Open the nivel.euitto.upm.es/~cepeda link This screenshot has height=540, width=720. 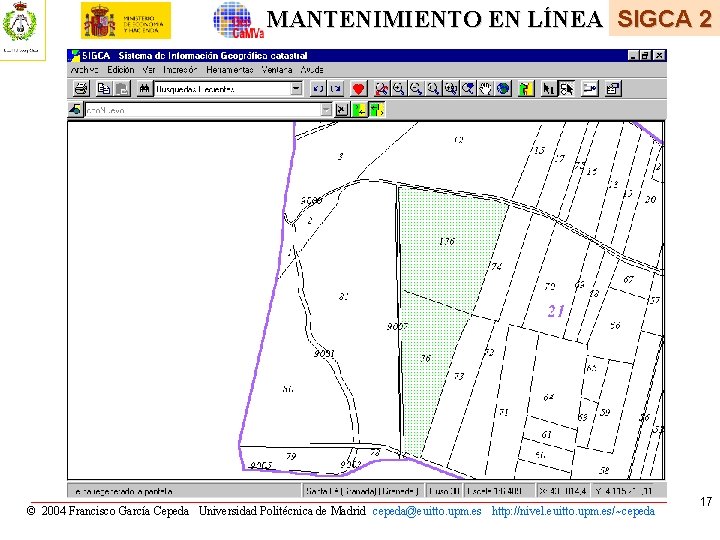pyautogui.click(x=573, y=511)
